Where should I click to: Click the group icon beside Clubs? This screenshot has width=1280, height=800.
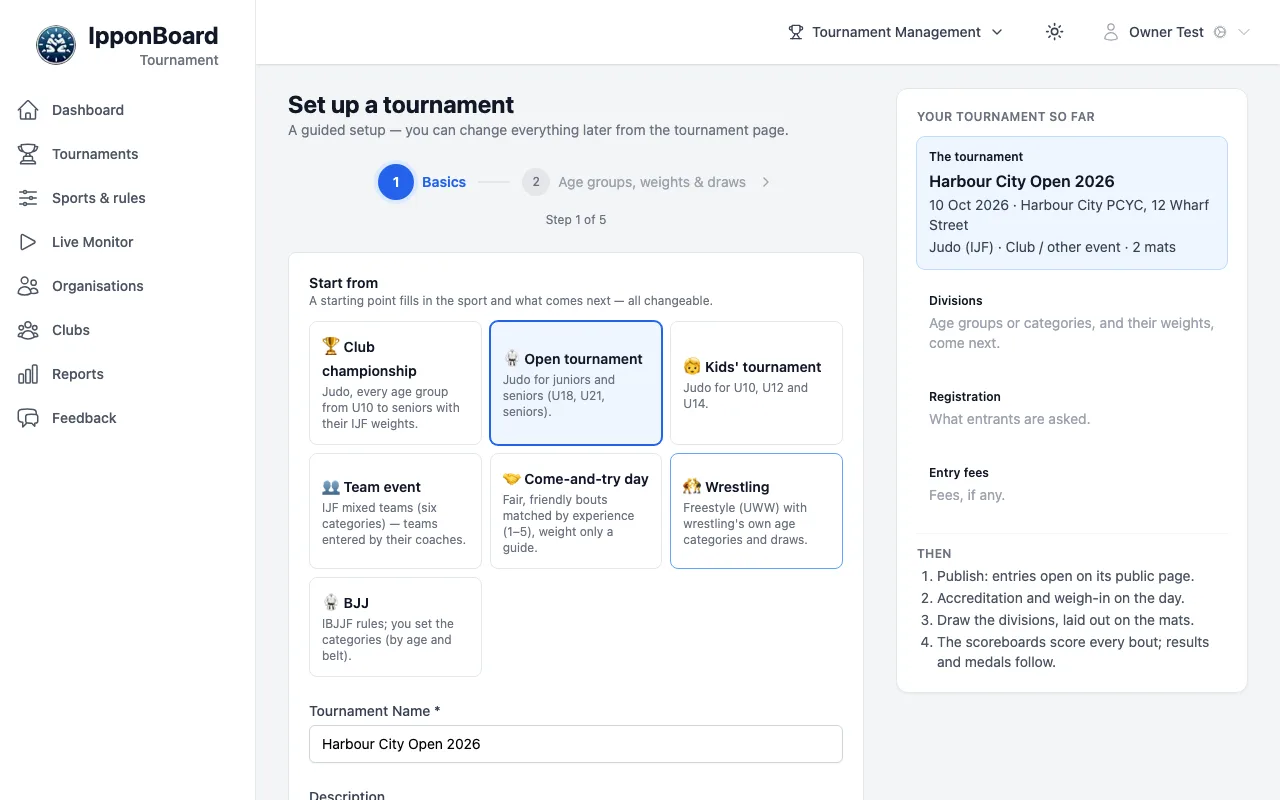(x=28, y=330)
